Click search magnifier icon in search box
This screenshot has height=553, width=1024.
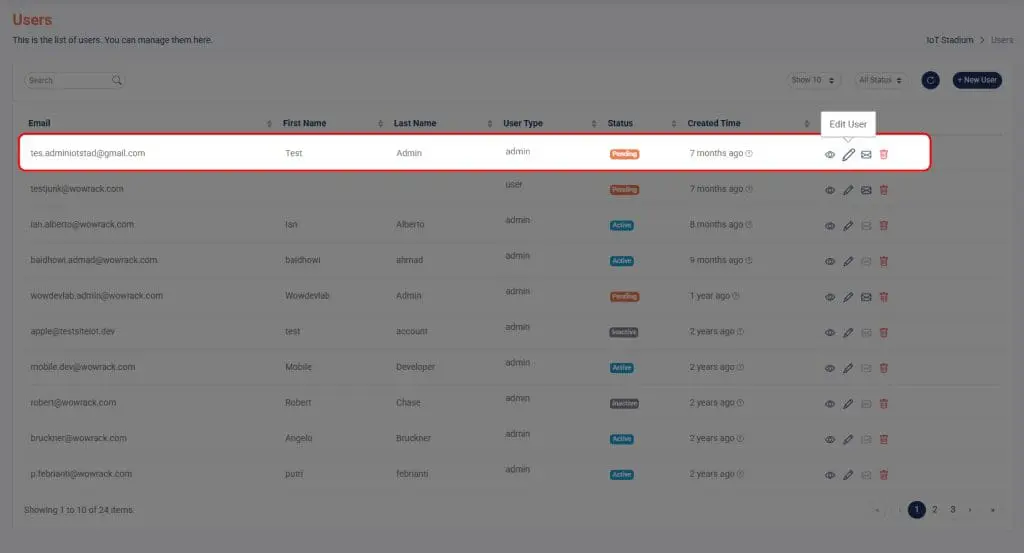[x=117, y=80]
